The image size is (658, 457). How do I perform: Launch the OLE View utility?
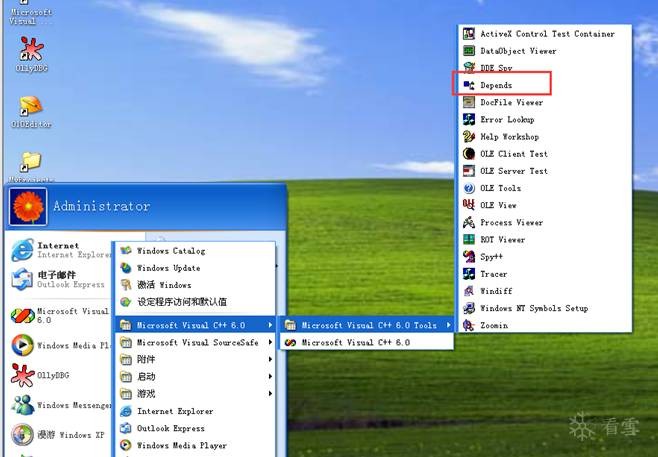498,205
